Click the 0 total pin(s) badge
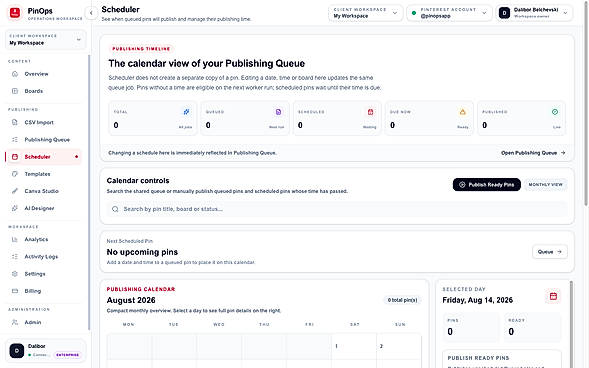589x368 pixels. (x=402, y=300)
